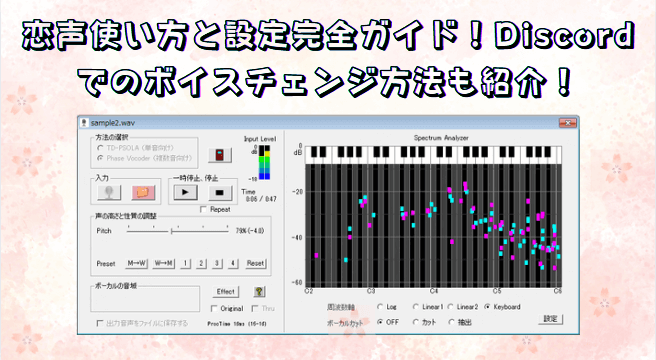The image size is (656, 360).
Task: Click the Time 0:06 / 0:47 readout
Action: click(259, 195)
